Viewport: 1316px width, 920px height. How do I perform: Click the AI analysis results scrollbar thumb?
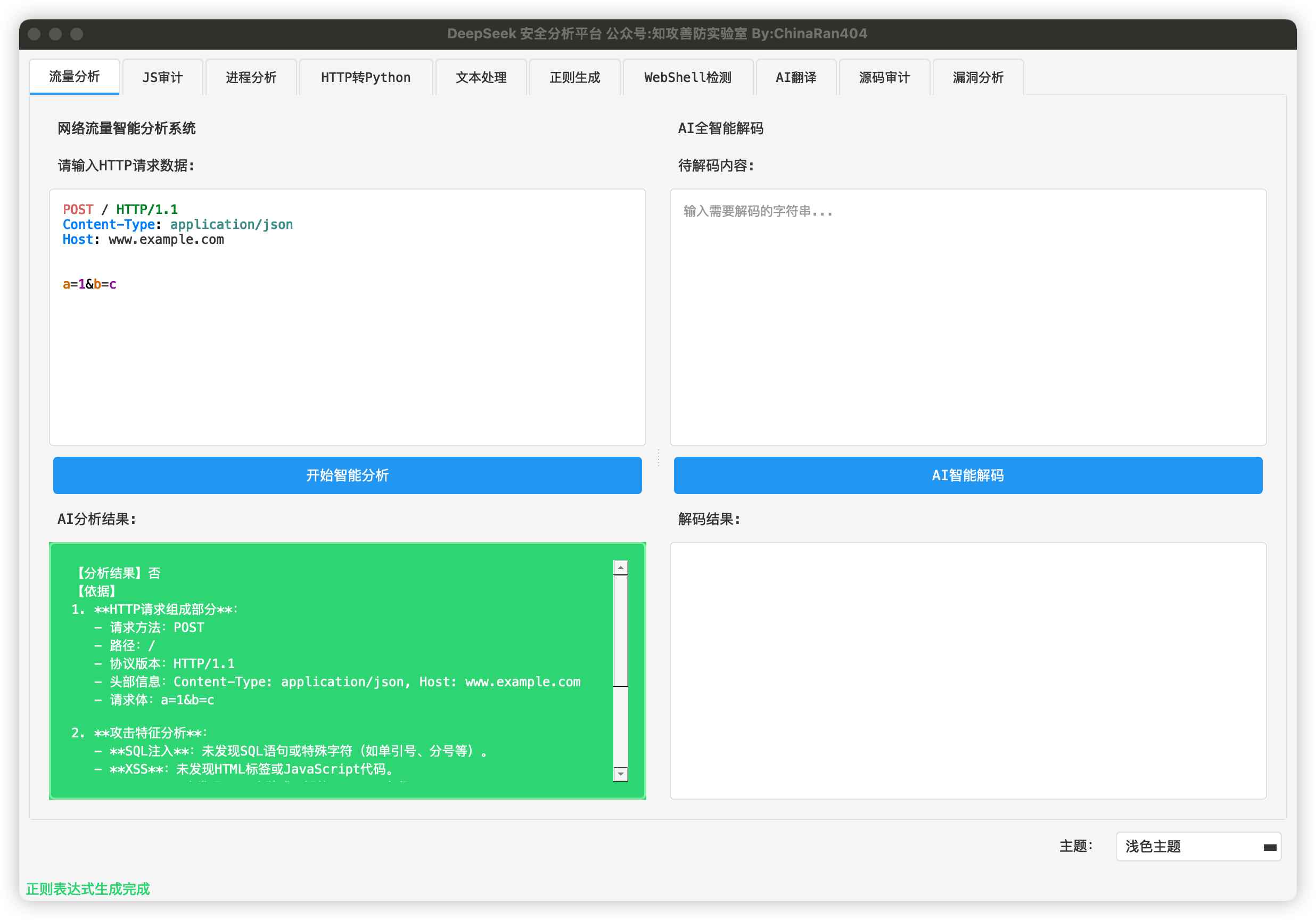(620, 630)
